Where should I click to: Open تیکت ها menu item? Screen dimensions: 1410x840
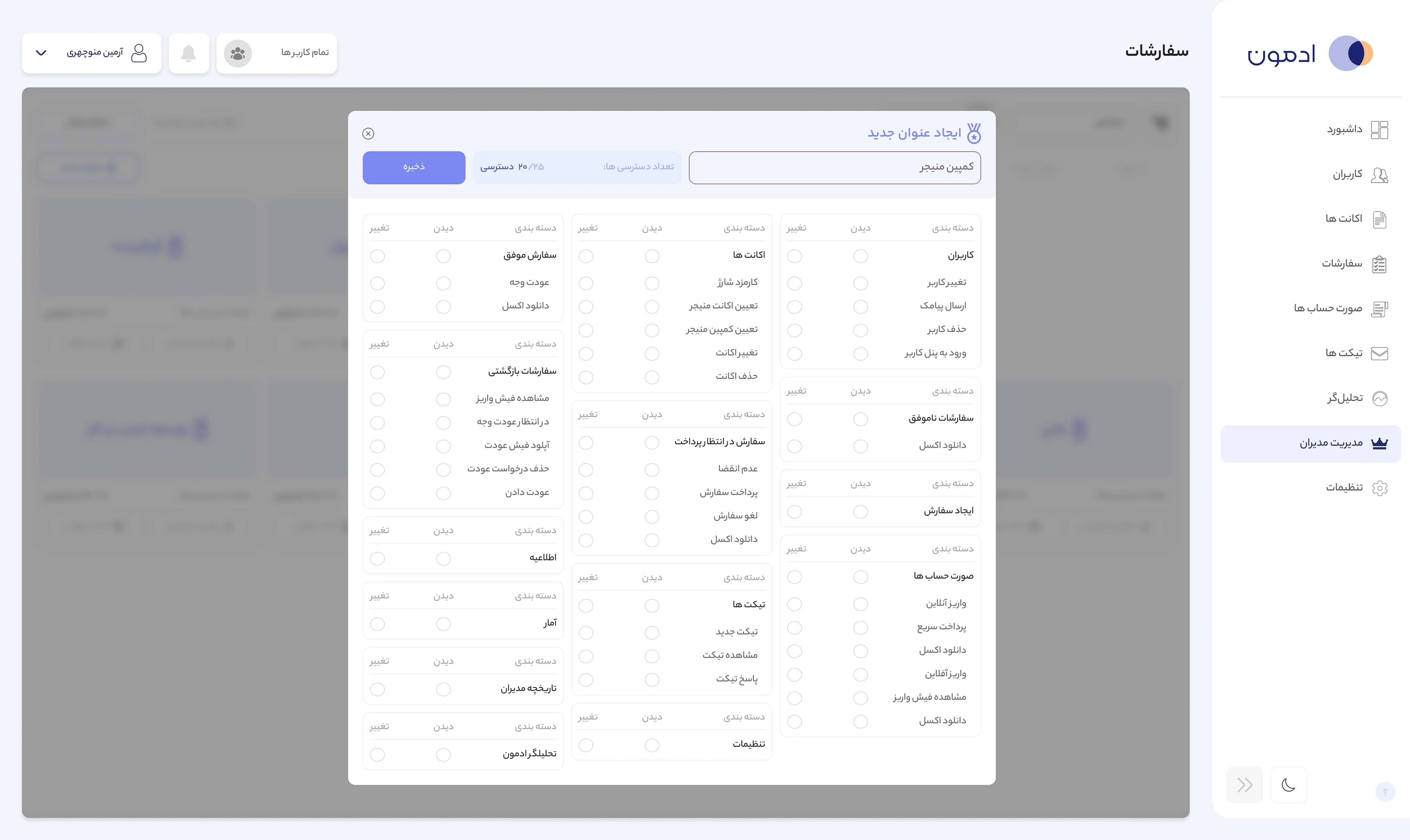pos(1310,353)
